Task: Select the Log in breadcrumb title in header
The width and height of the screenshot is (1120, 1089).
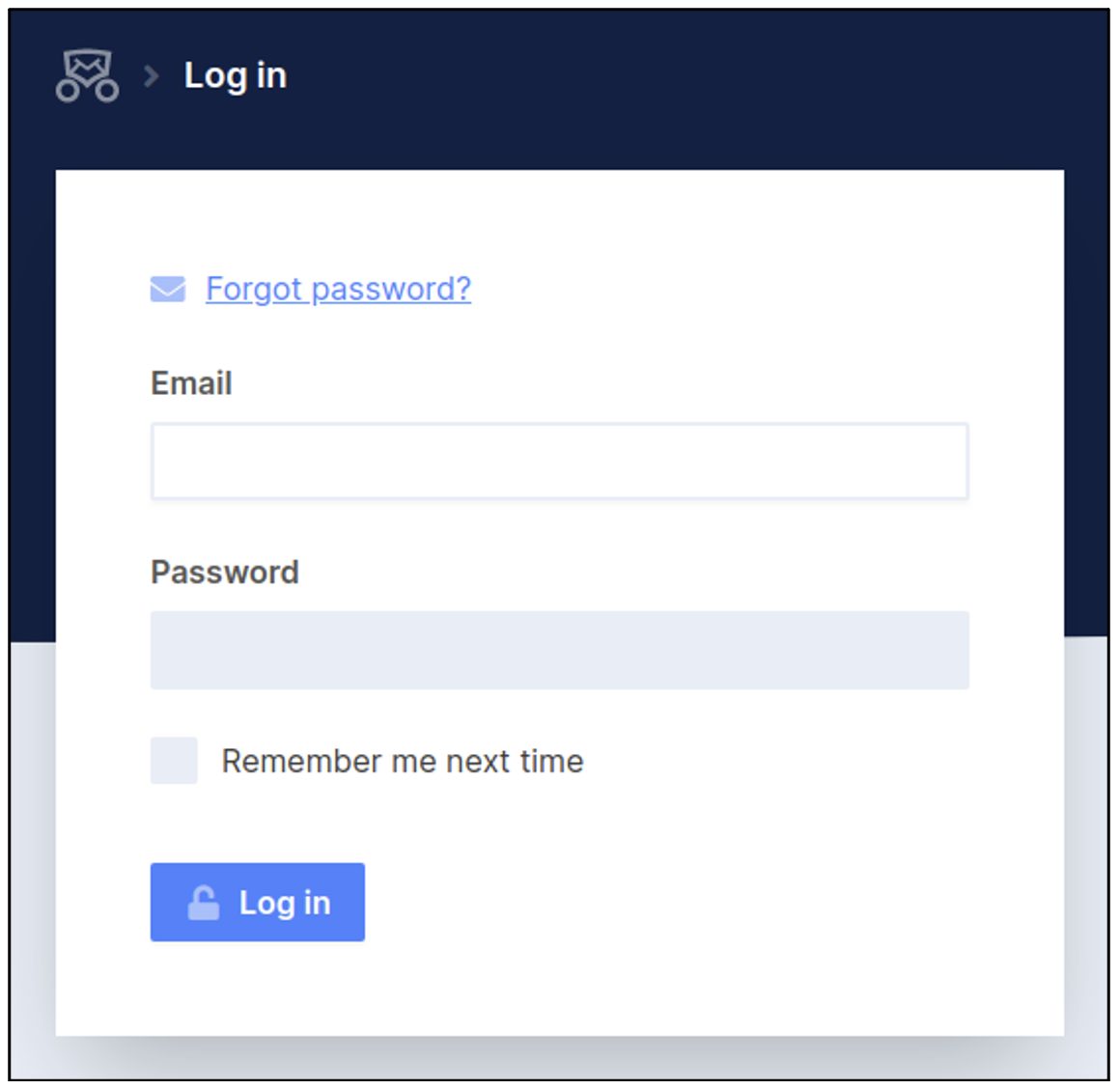Action: (x=235, y=75)
